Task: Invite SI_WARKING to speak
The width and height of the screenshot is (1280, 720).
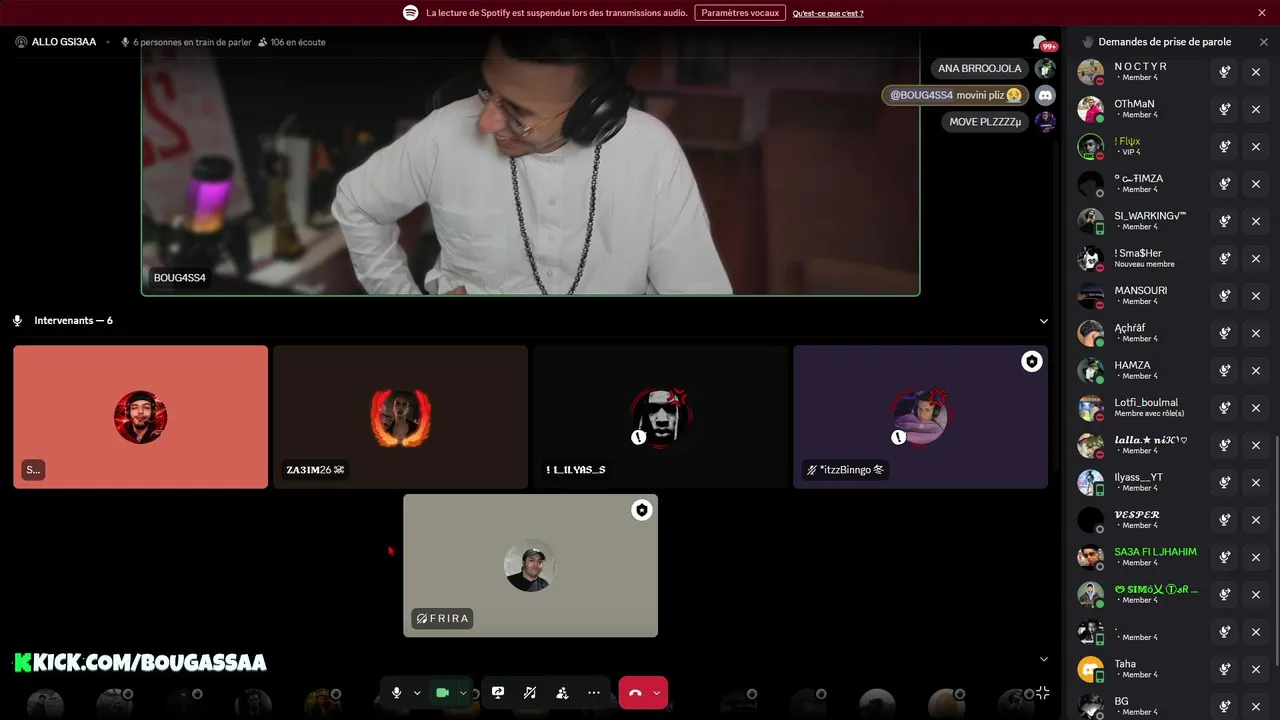Action: pyautogui.click(x=1224, y=221)
